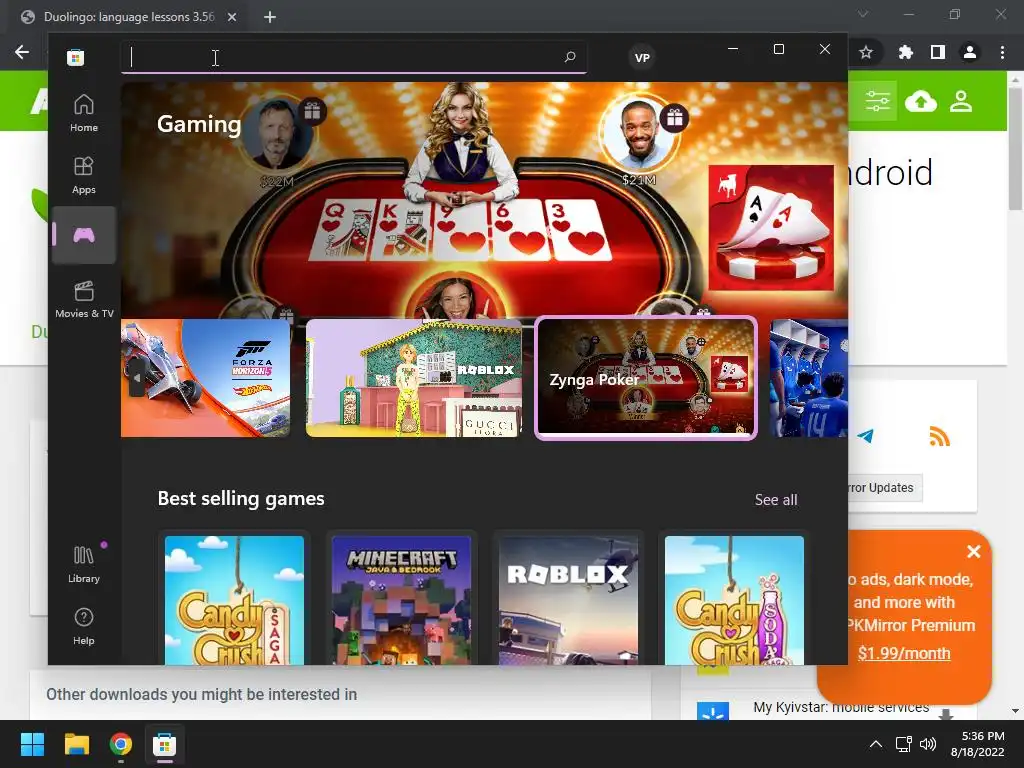Open the Roblox best selling game tile

[x=568, y=600]
